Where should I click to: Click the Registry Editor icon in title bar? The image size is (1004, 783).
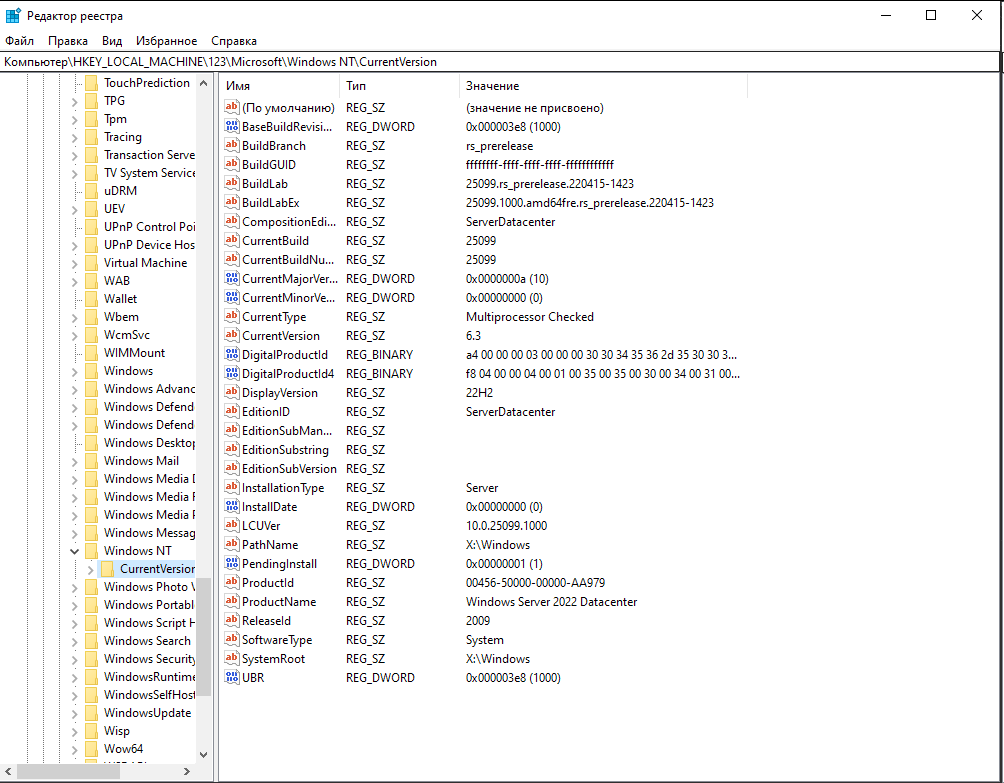14,14
